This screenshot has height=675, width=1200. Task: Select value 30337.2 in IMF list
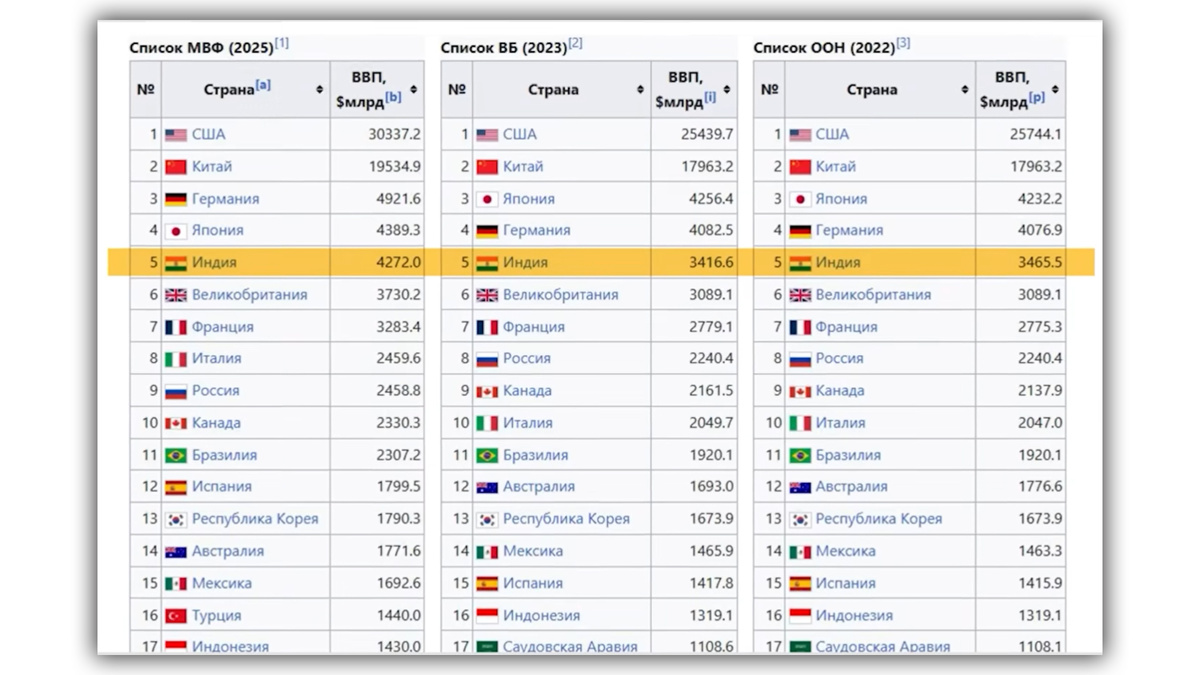click(x=395, y=134)
